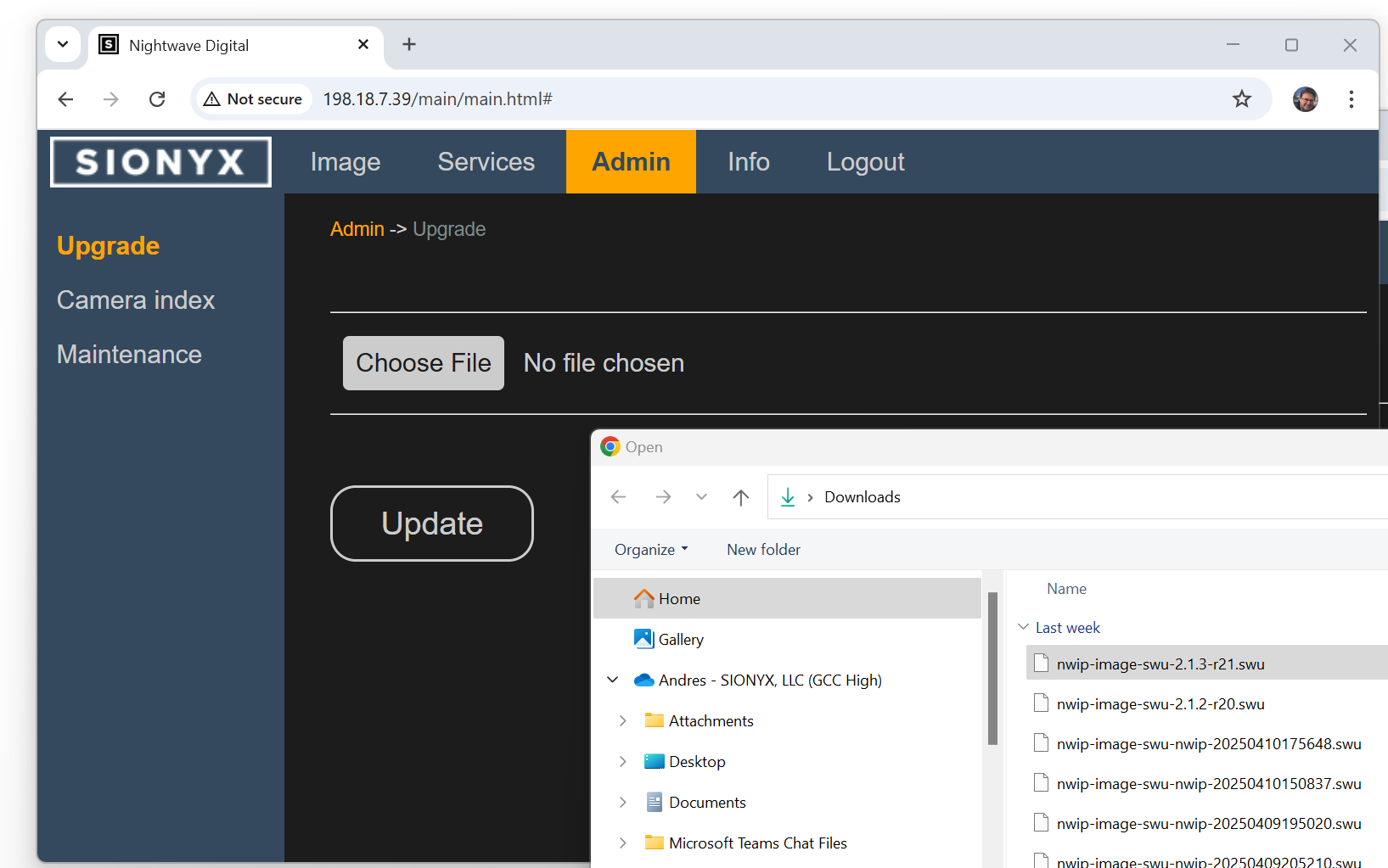The width and height of the screenshot is (1388, 868).
Task: Open new browser tab with plus icon
Action: 409,45
